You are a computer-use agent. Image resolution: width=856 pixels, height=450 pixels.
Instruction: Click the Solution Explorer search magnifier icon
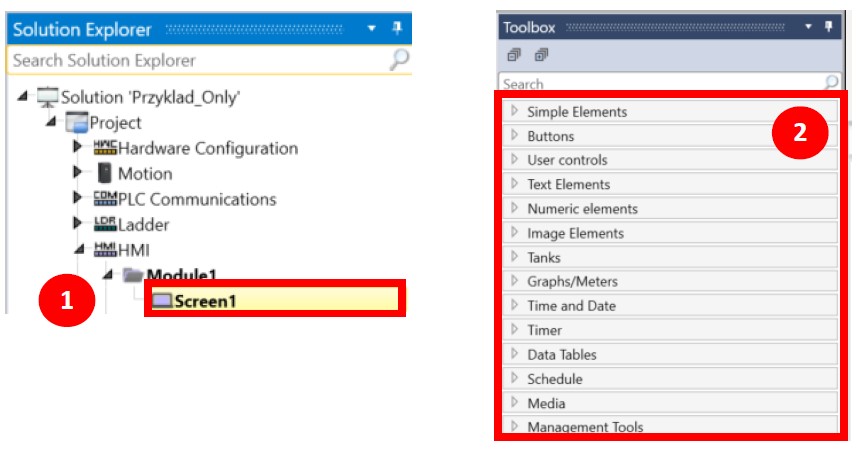(400, 60)
